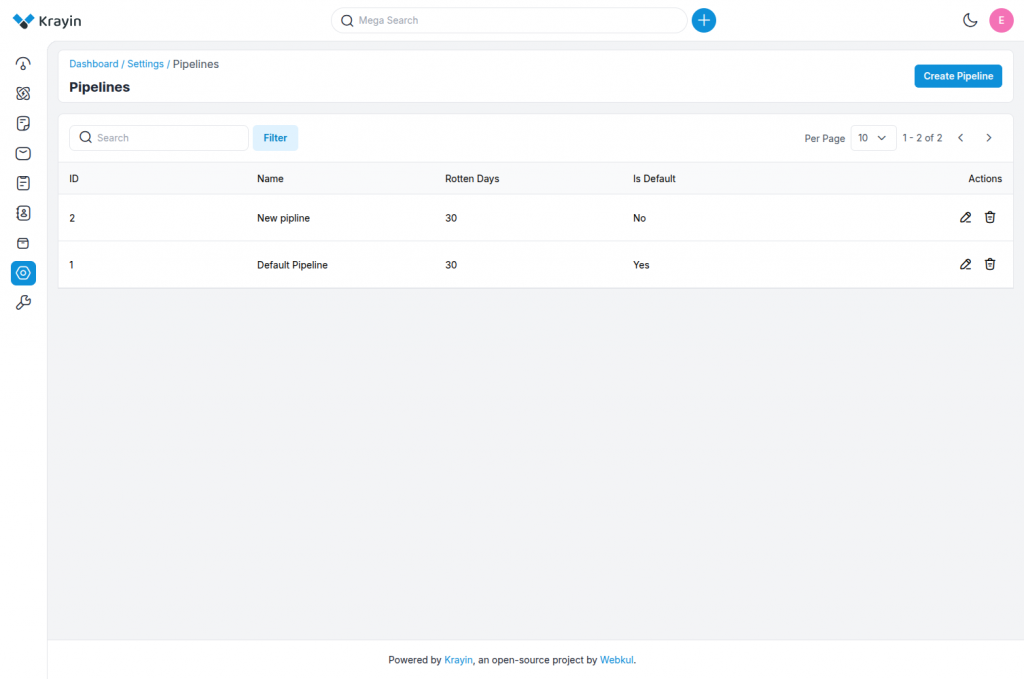Click the Pipelines breadcrumb text
The width and height of the screenshot is (1024, 679).
point(196,64)
